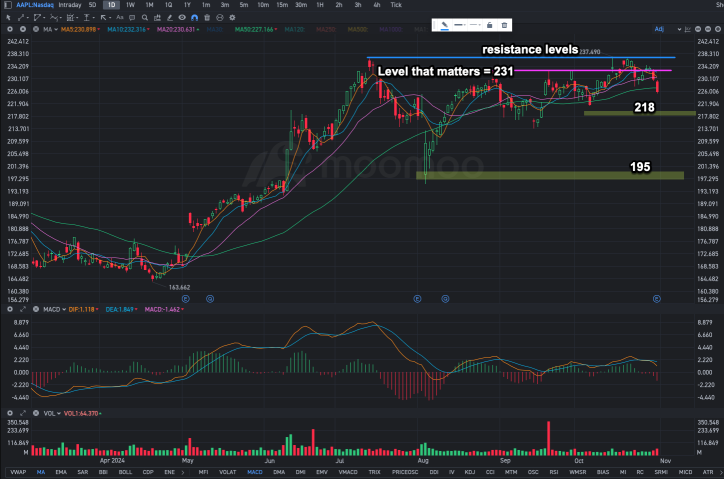Close the VOL indicator panel
The height and width of the screenshot is (479, 724).
click(x=36, y=413)
